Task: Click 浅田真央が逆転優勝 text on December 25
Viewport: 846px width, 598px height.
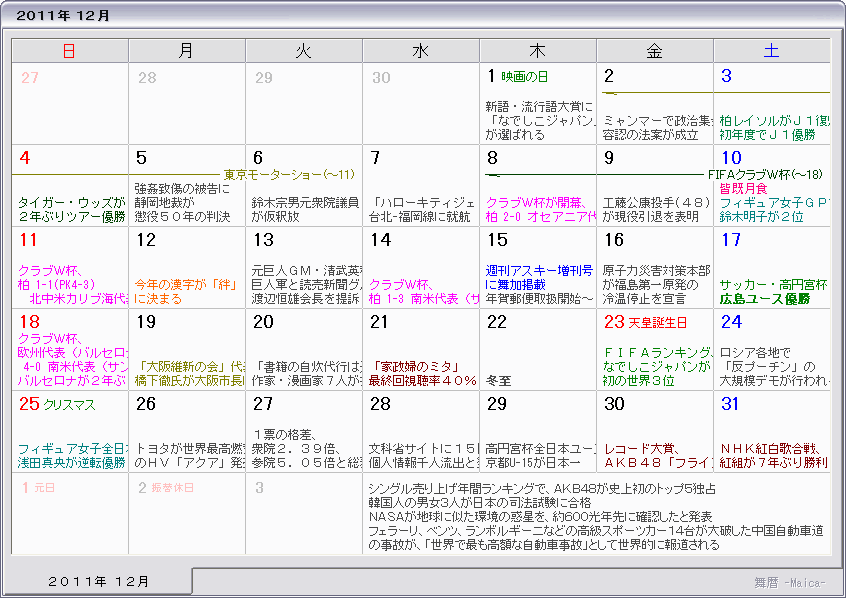Action: [x=72, y=463]
